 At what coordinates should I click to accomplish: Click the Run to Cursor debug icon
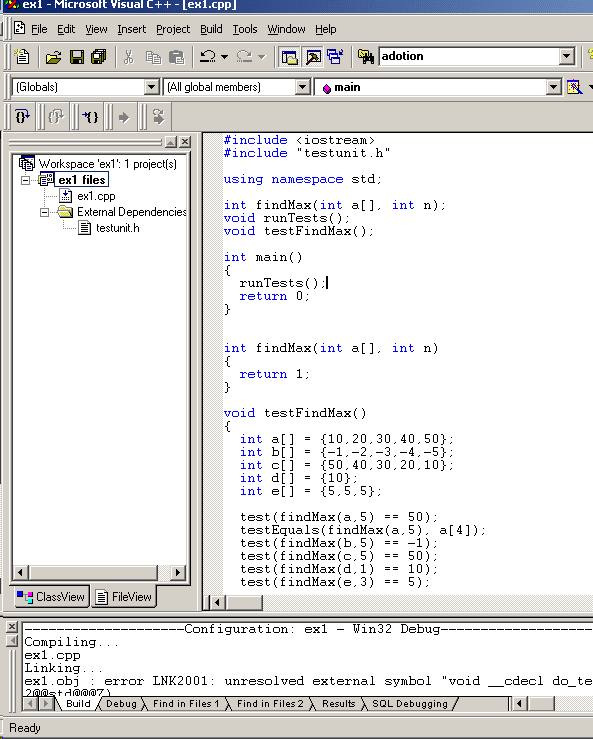click(90, 116)
